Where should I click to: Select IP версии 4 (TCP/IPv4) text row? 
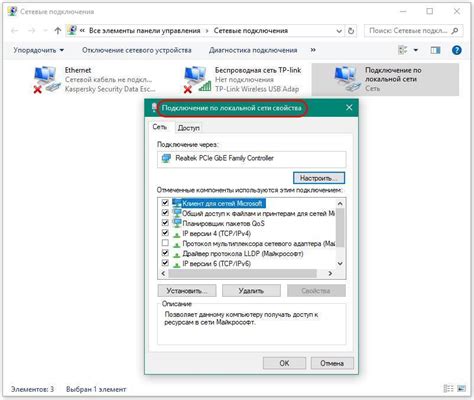pyautogui.click(x=217, y=234)
